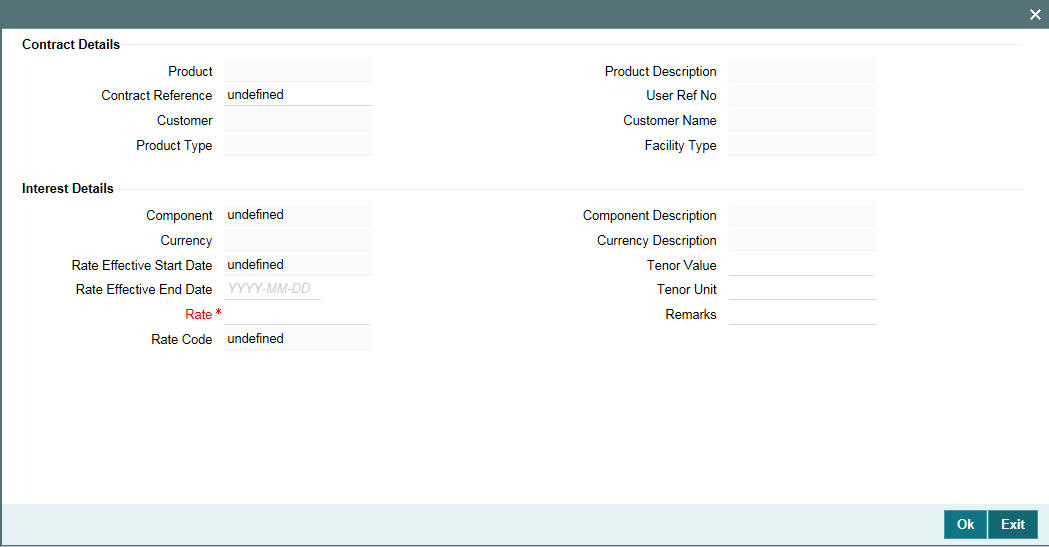Select the Customer field
This screenshot has height=547, width=1049.
(298, 120)
